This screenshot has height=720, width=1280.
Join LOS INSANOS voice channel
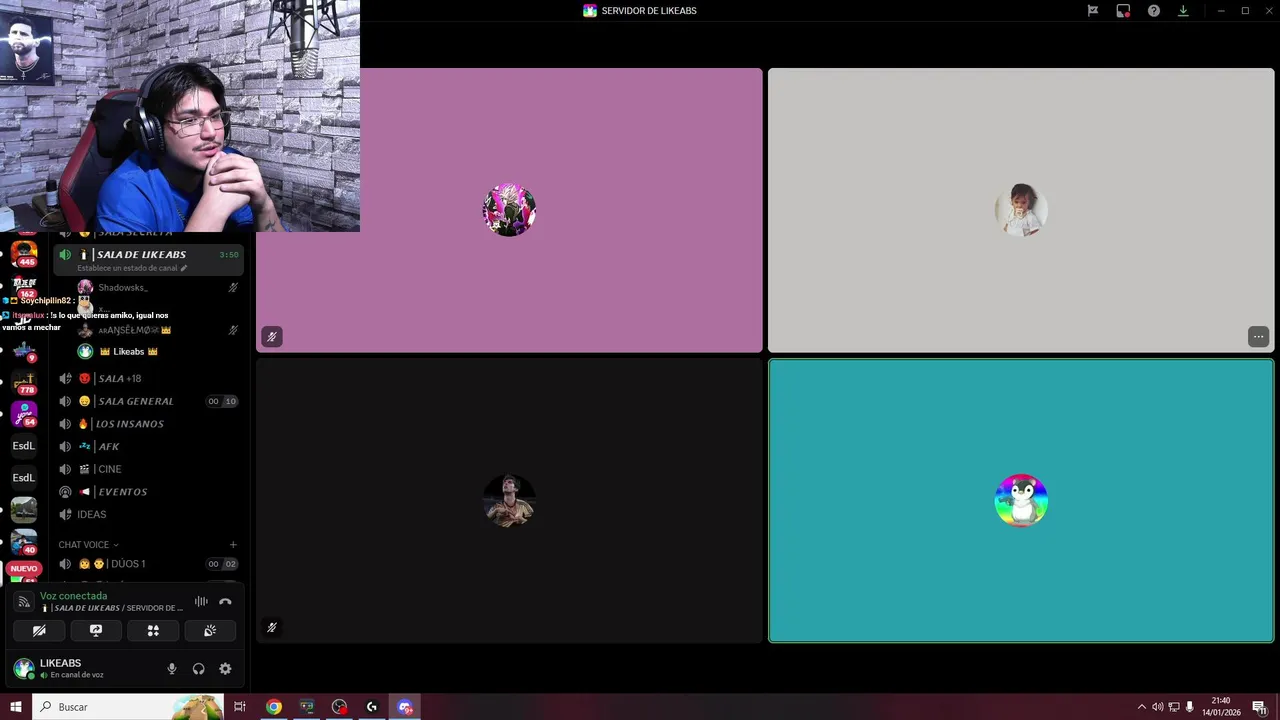coord(148,424)
